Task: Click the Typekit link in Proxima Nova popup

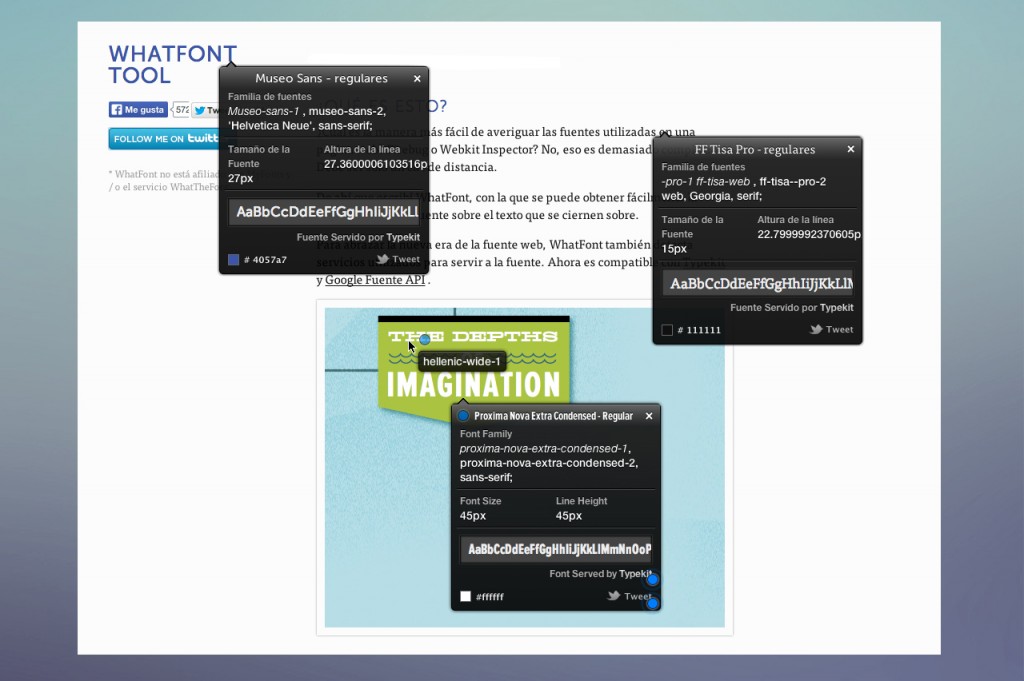Action: [635, 573]
